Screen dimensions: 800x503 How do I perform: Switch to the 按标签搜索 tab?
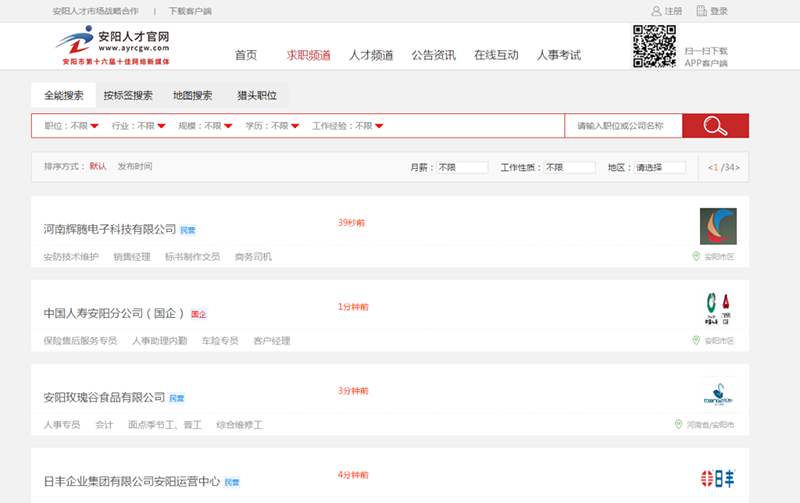pyautogui.click(x=128, y=96)
